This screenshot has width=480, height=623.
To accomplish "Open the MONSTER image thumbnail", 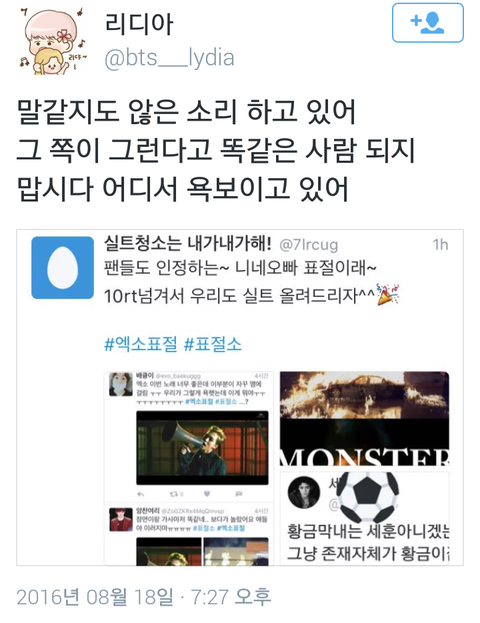I will click(364, 419).
